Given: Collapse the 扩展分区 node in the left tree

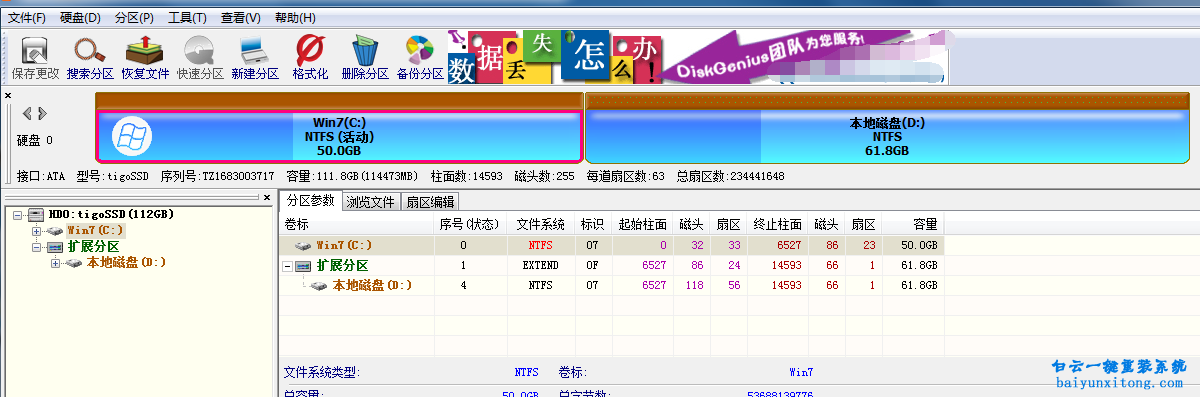Looking at the screenshot, I should pyautogui.click(x=37, y=247).
